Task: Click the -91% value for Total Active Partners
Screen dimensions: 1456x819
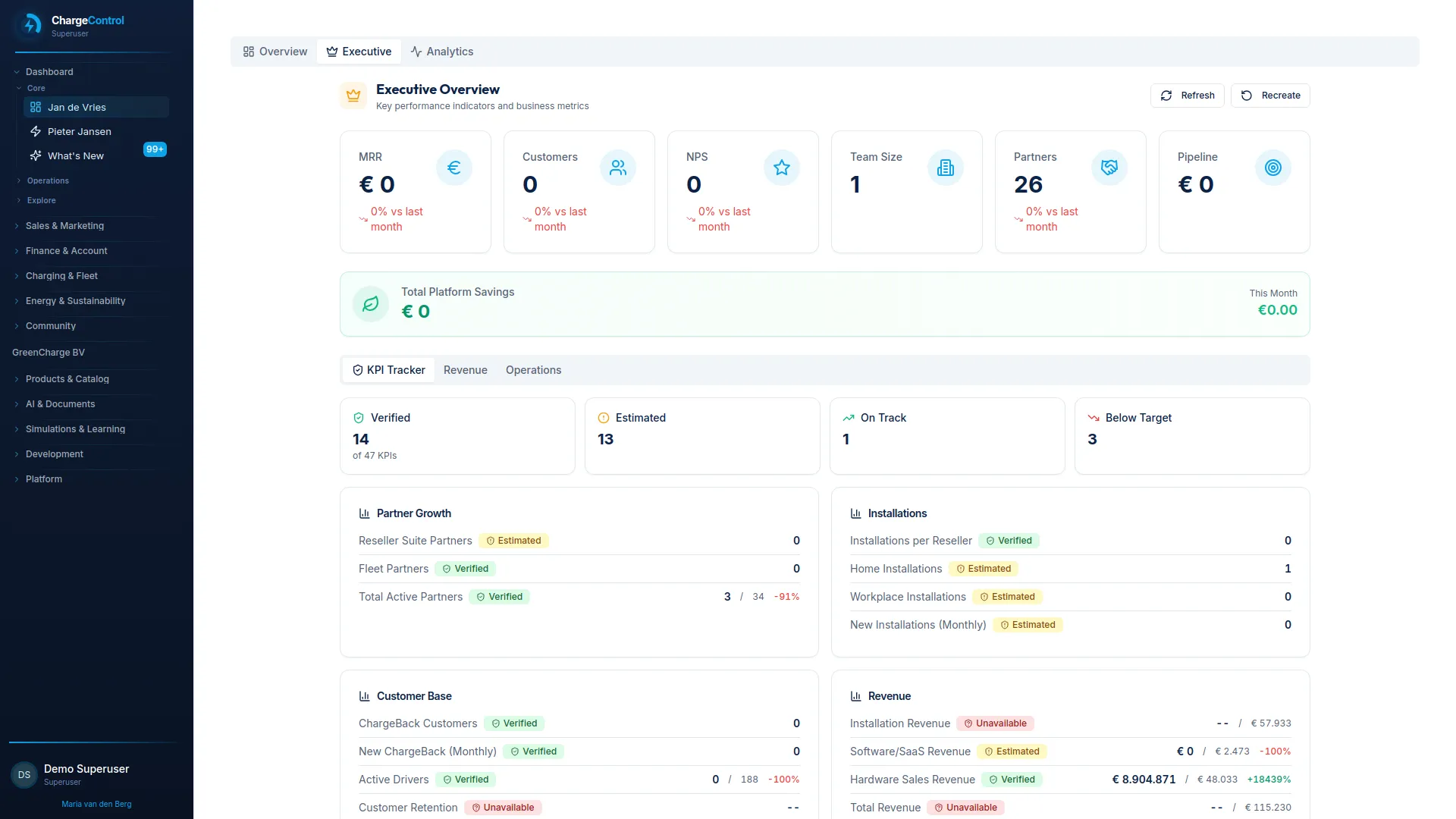Action: [786, 597]
